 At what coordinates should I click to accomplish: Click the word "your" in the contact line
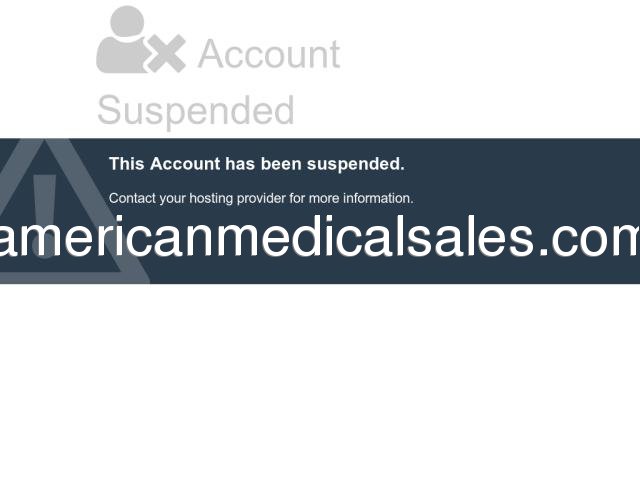click(173, 199)
